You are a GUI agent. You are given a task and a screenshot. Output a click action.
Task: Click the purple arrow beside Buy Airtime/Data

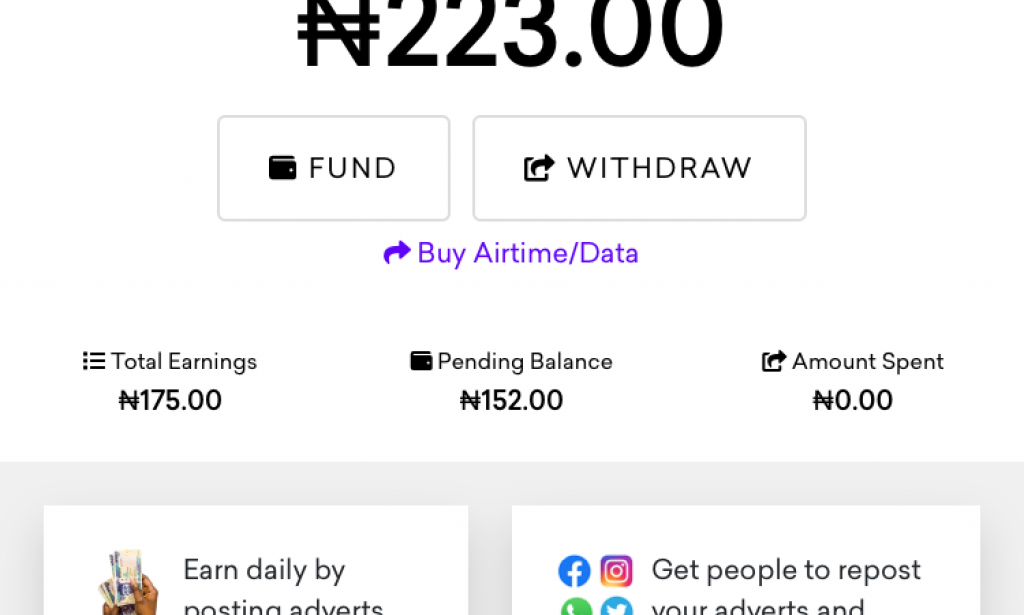pos(397,253)
